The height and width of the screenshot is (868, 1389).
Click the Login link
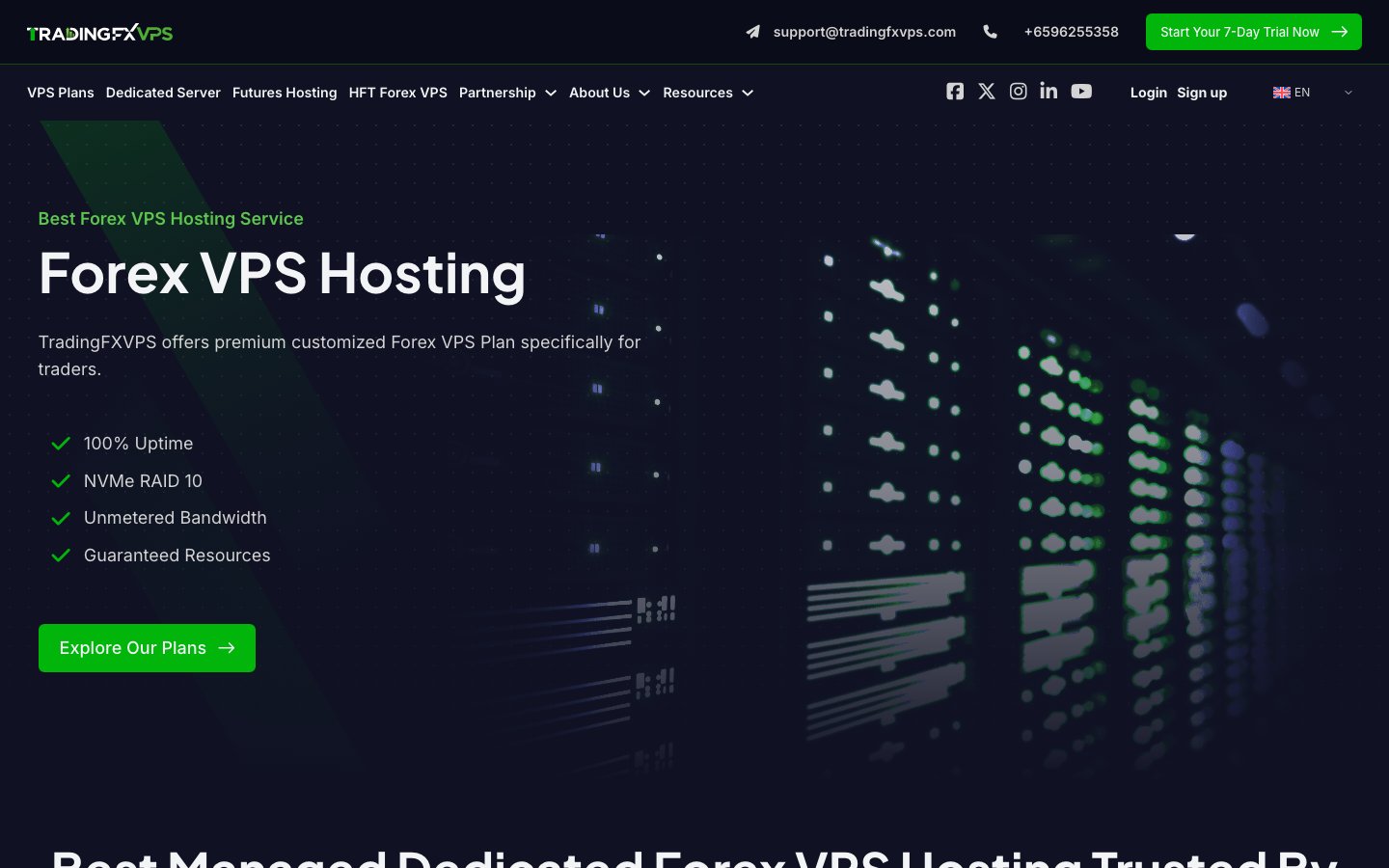[1149, 93]
